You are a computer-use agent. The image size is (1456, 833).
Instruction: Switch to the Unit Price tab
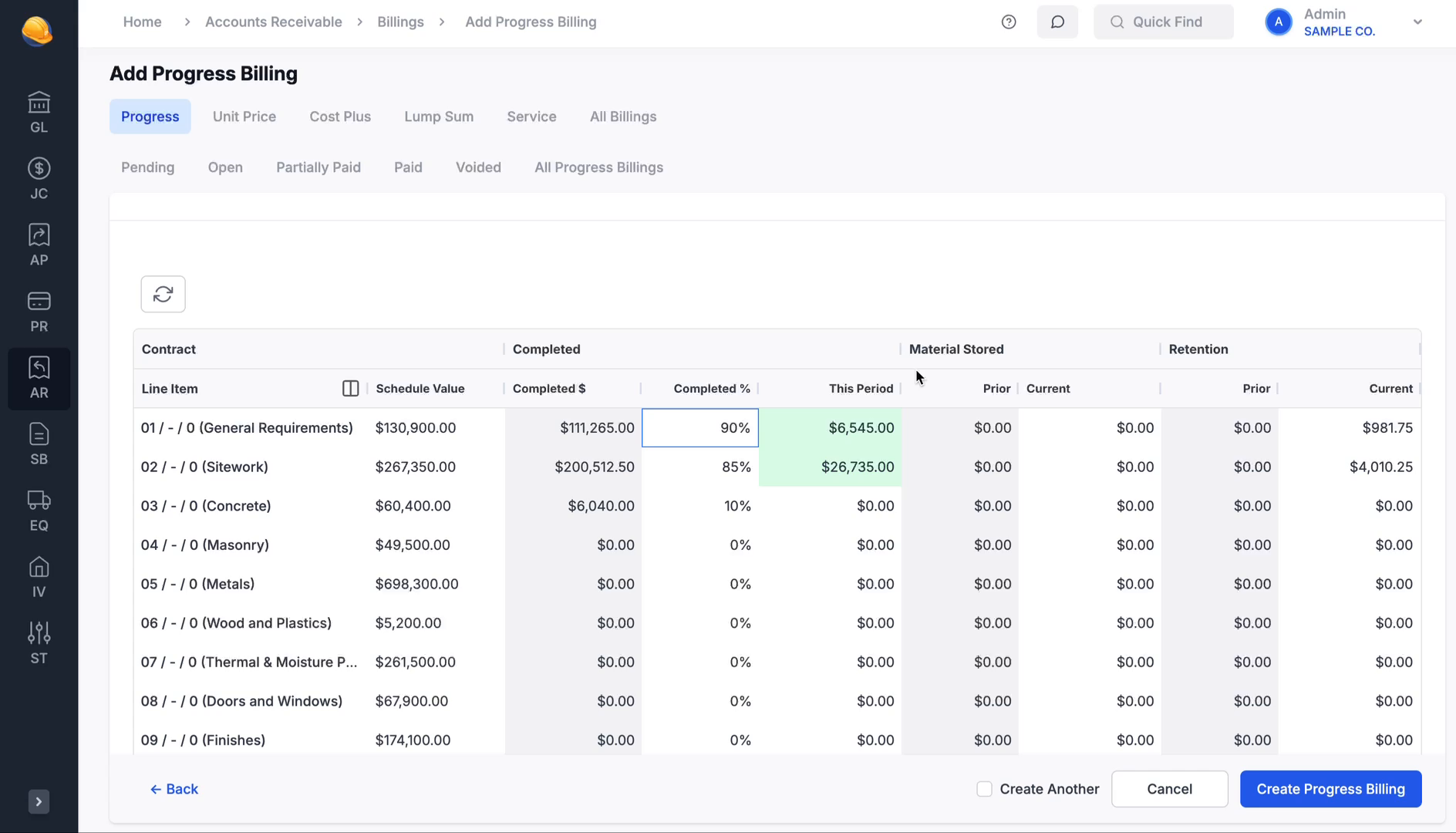244,116
